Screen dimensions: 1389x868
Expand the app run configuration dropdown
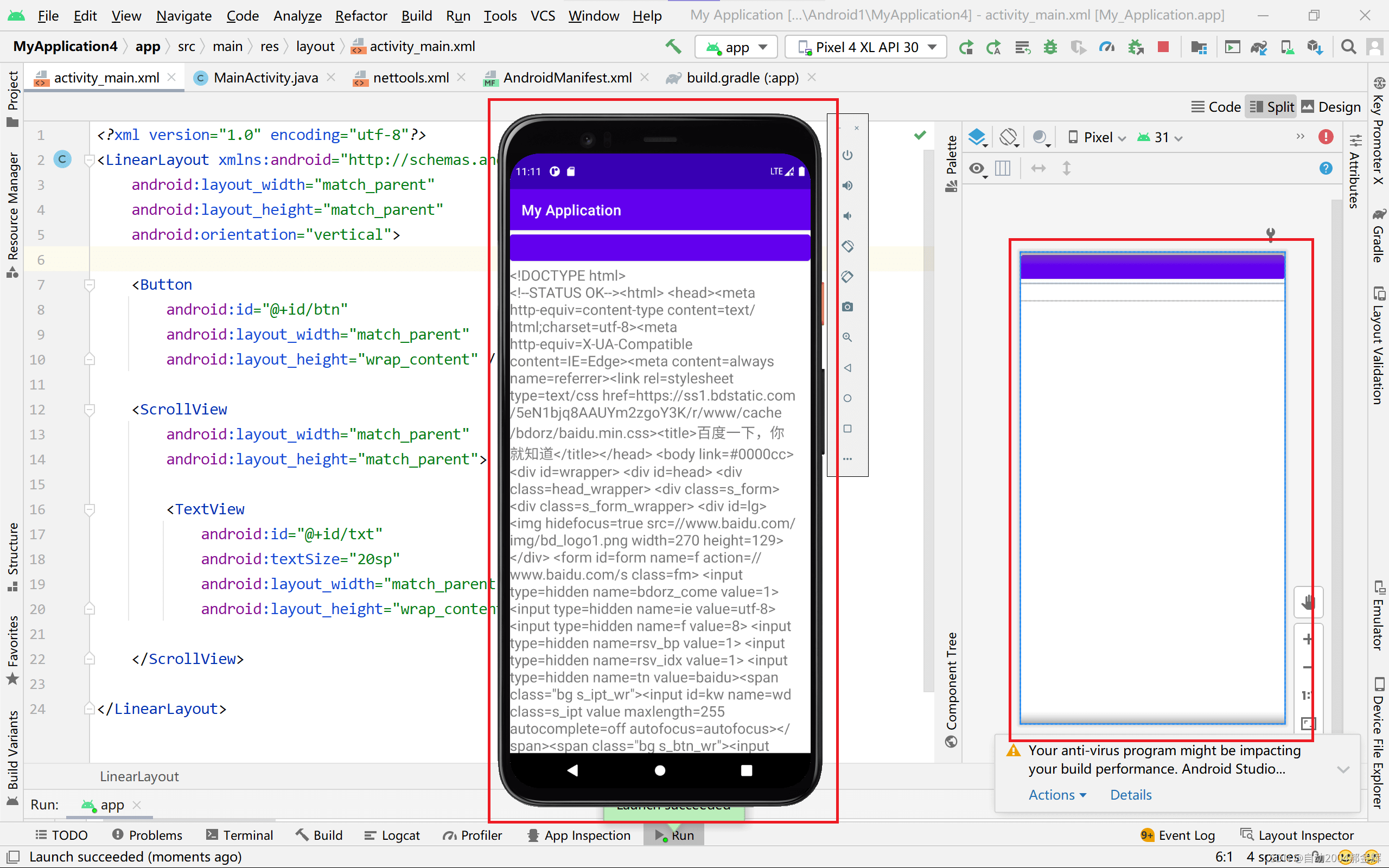click(763, 46)
